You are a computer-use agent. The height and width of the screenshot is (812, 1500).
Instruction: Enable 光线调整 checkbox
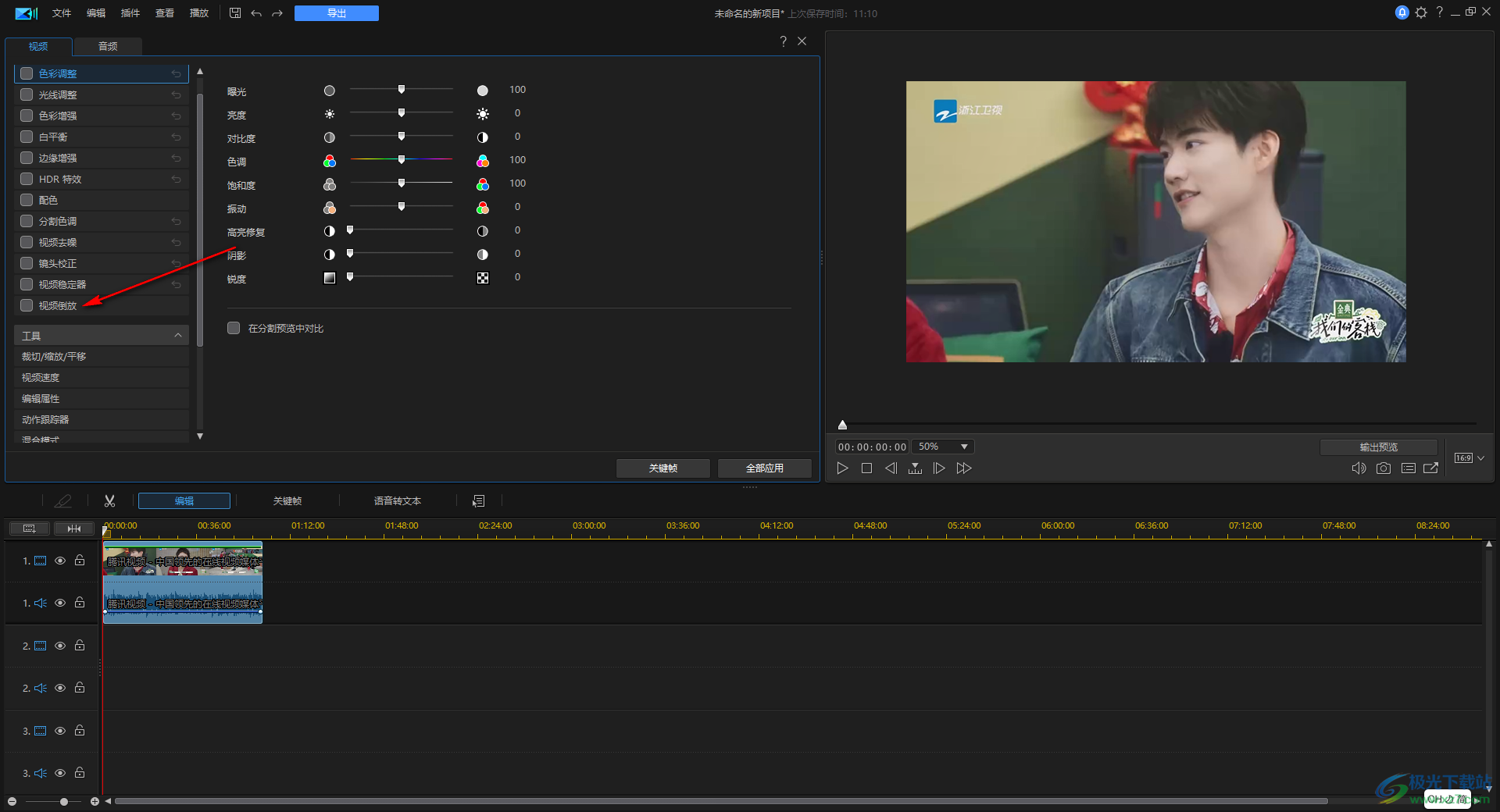pos(27,94)
